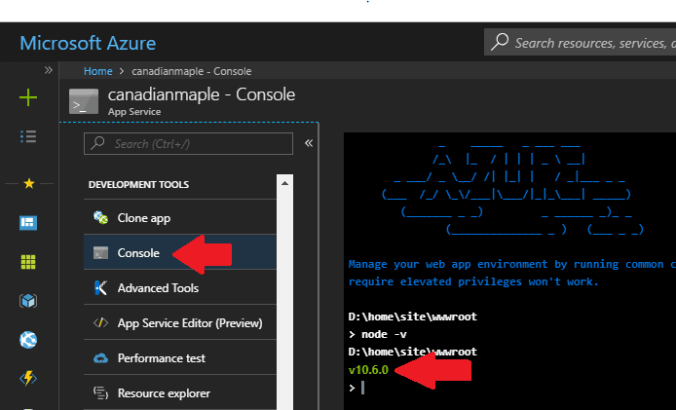676x410 pixels.
Task: Open Clone app menu item
Action: coord(180,218)
